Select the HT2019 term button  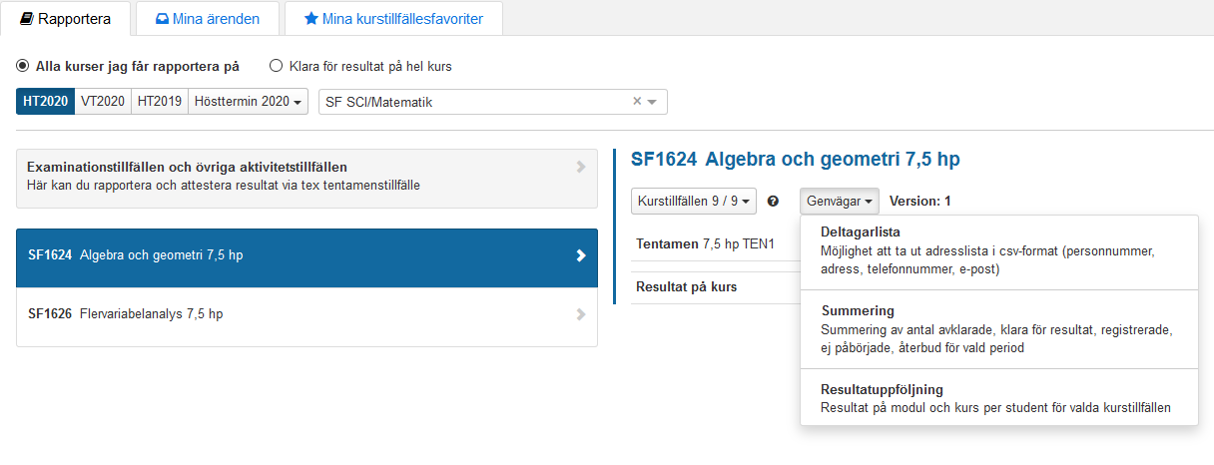[x=159, y=102]
